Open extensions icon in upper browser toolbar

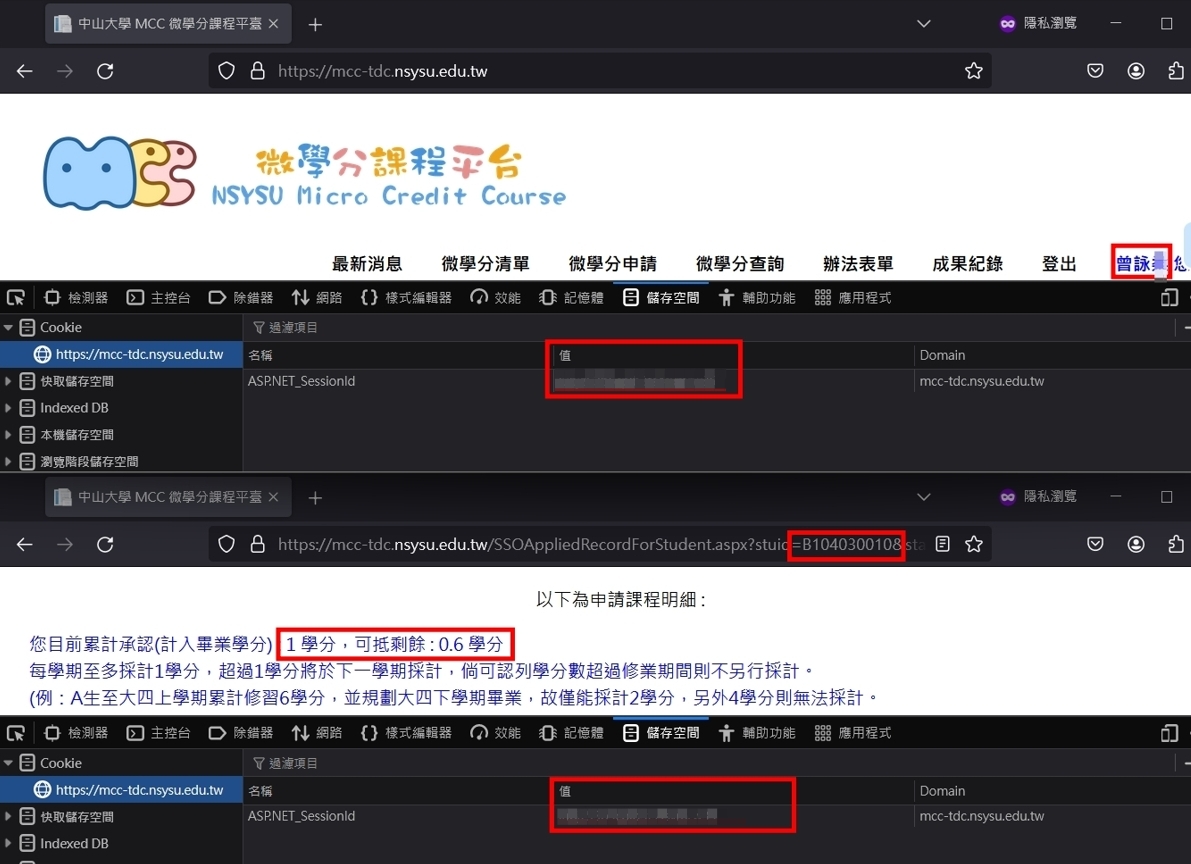[1176, 71]
